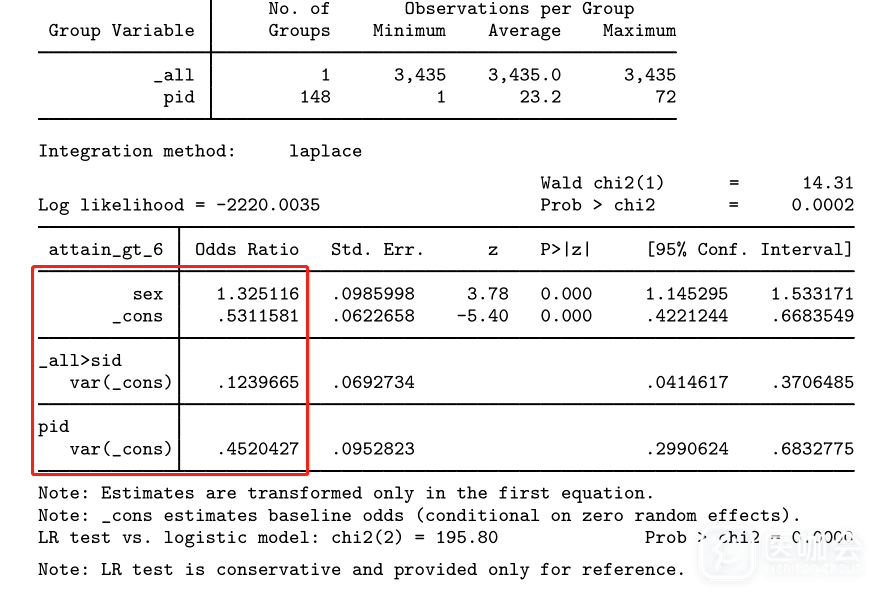
Task: Click the '_all>sid' random effects label
Action: 80,360
